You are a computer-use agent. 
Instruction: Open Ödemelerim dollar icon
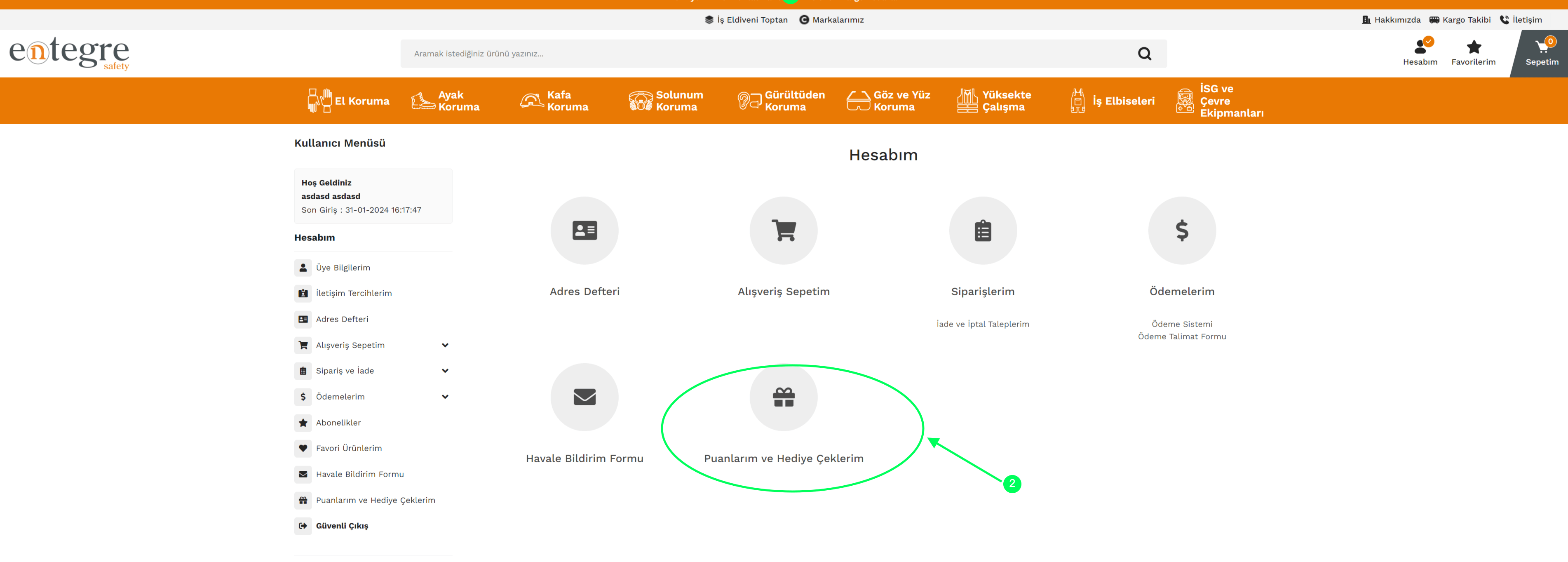(x=1181, y=231)
